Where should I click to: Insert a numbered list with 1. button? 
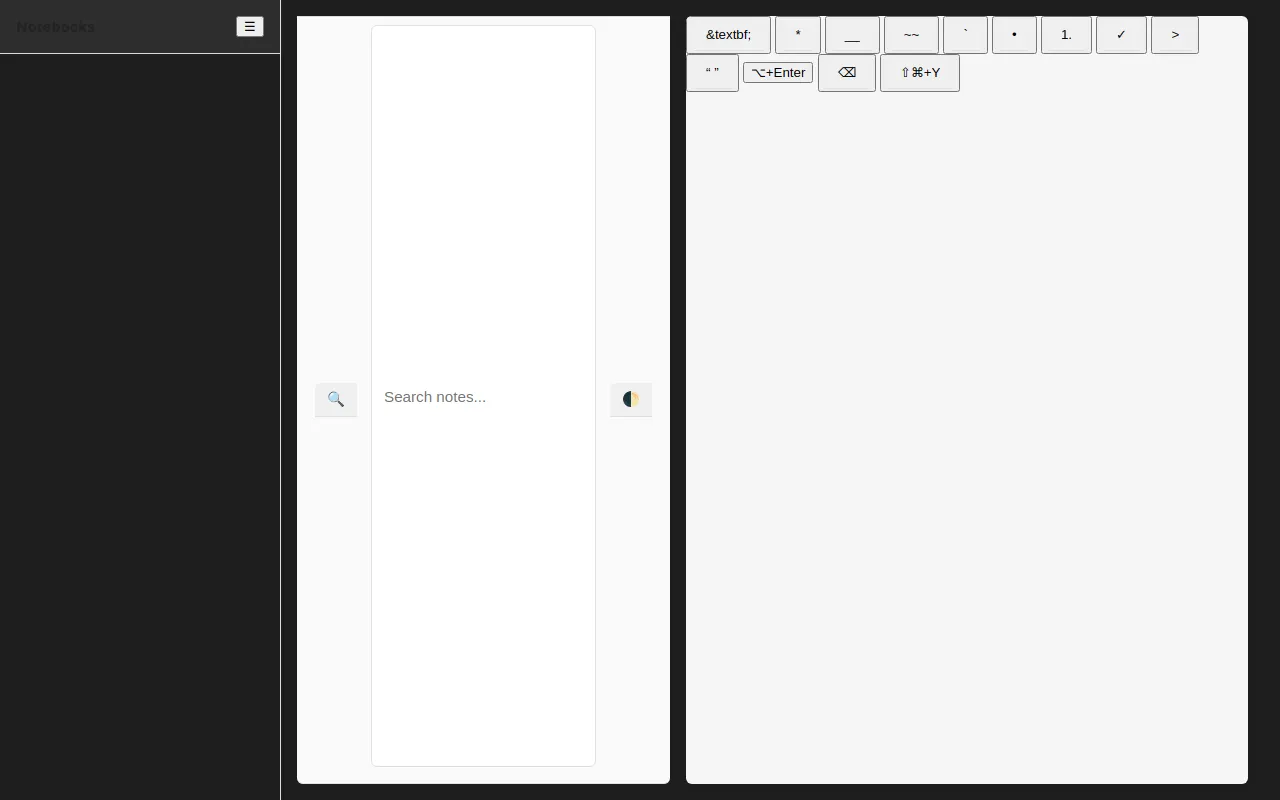click(x=1066, y=35)
